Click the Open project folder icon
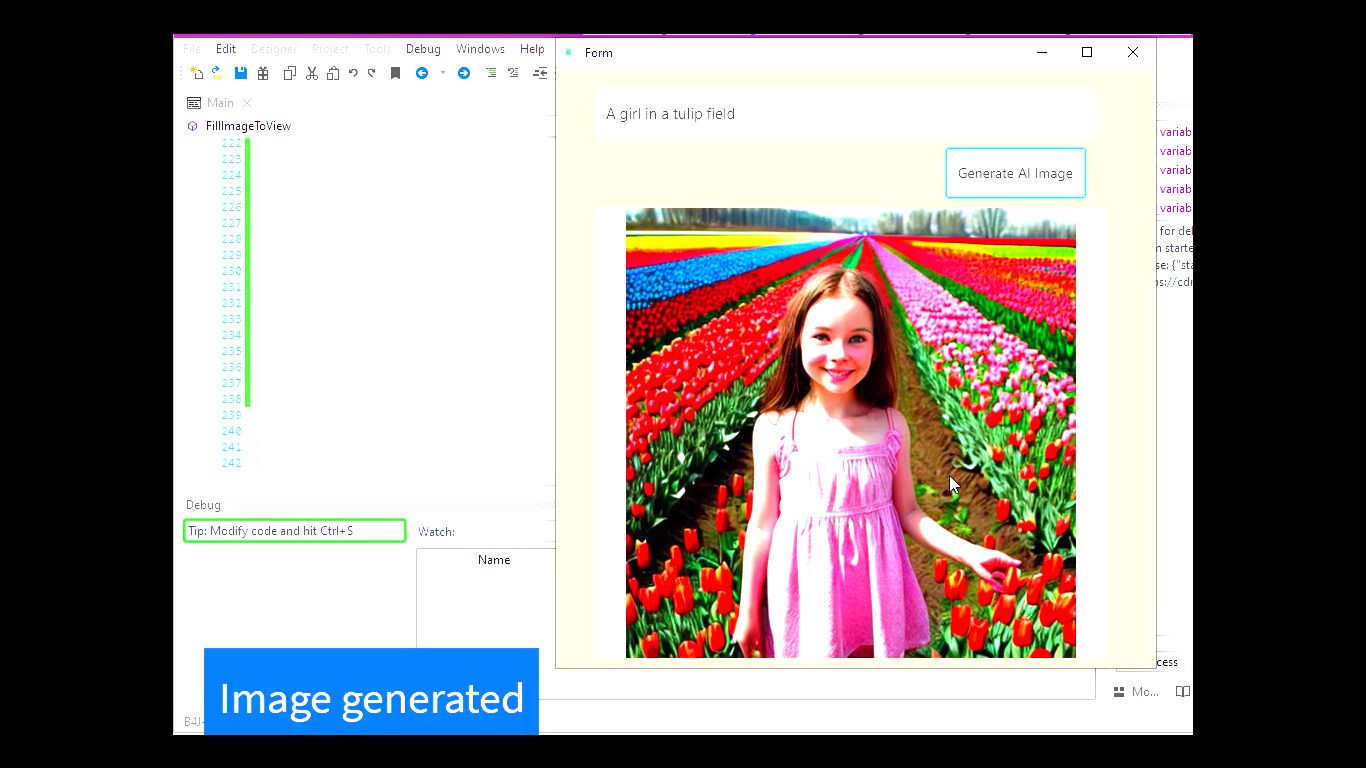This screenshot has height=768, width=1366. click(217, 73)
